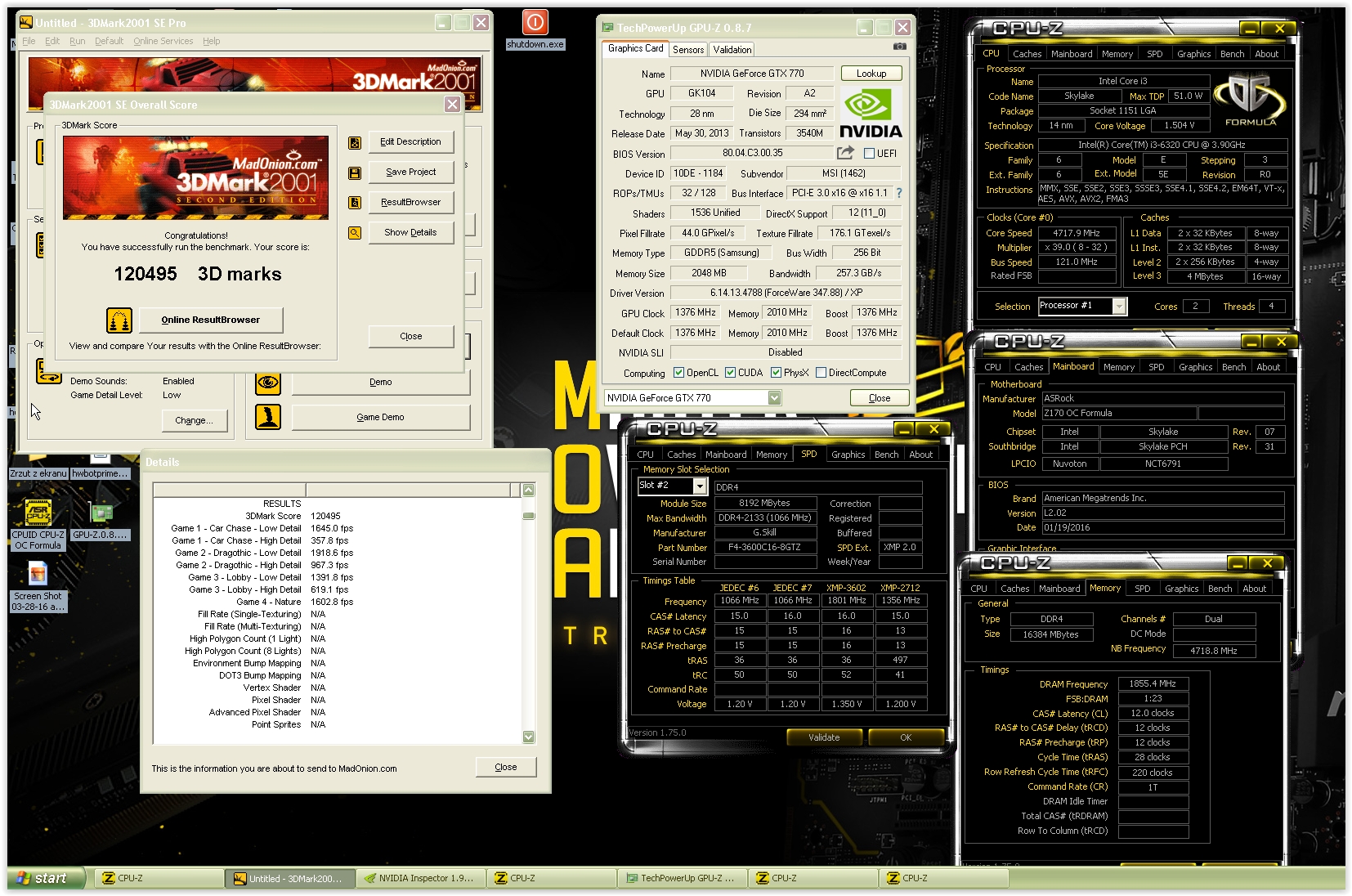Click the Demo eye icon in 3DMark
Image resolution: width=1352 pixels, height=896 pixels.
268,383
